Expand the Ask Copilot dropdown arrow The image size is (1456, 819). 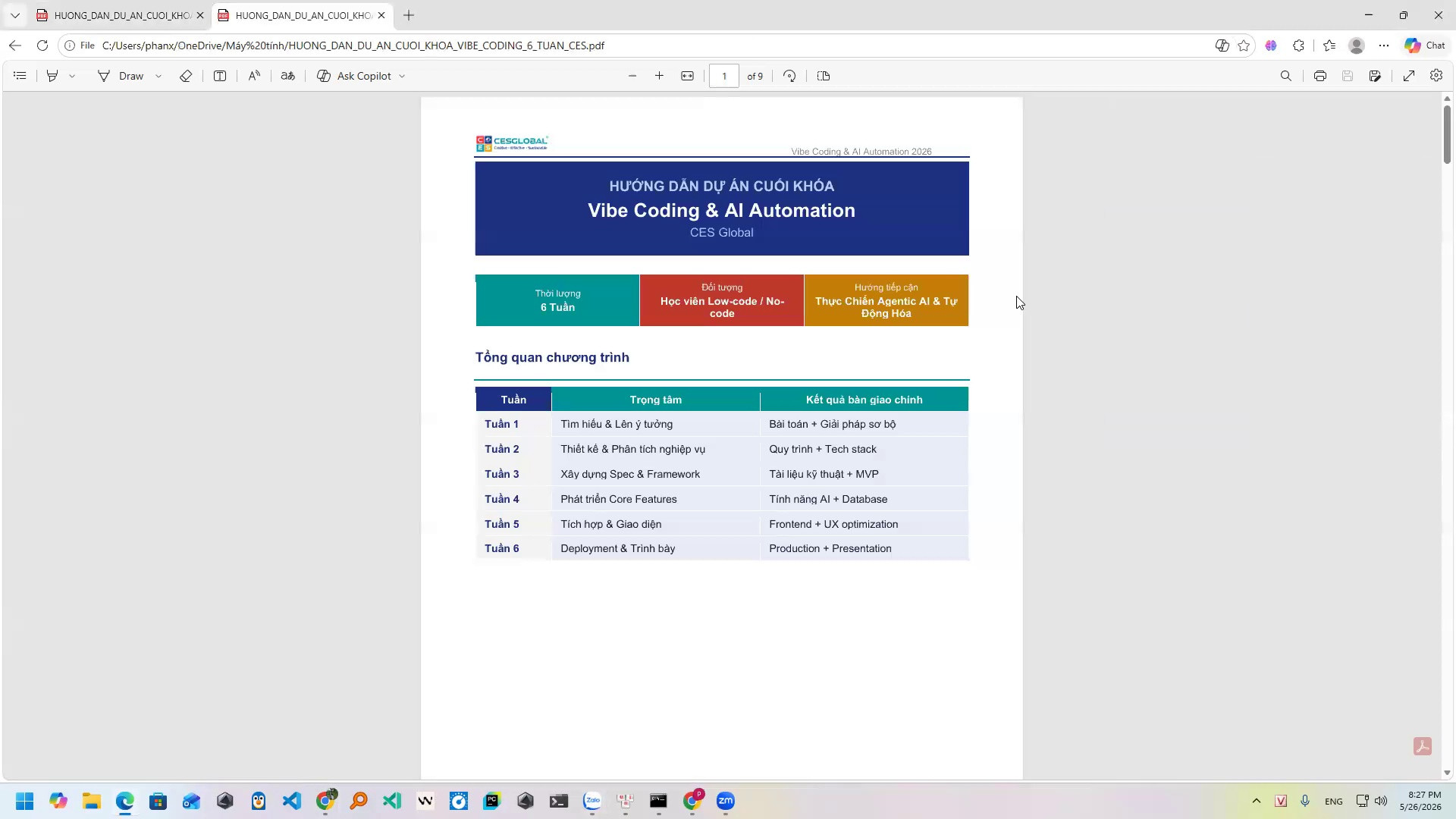[x=402, y=76]
